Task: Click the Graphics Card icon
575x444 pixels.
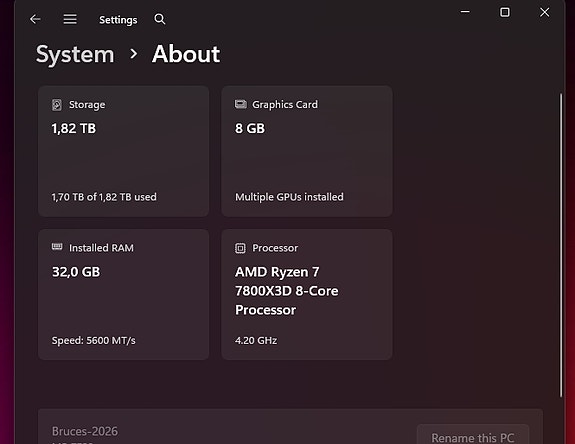Action: click(x=241, y=104)
